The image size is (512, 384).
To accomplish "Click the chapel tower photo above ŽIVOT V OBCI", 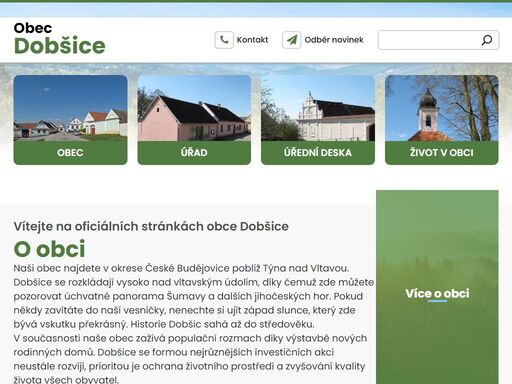I will pos(442,108).
